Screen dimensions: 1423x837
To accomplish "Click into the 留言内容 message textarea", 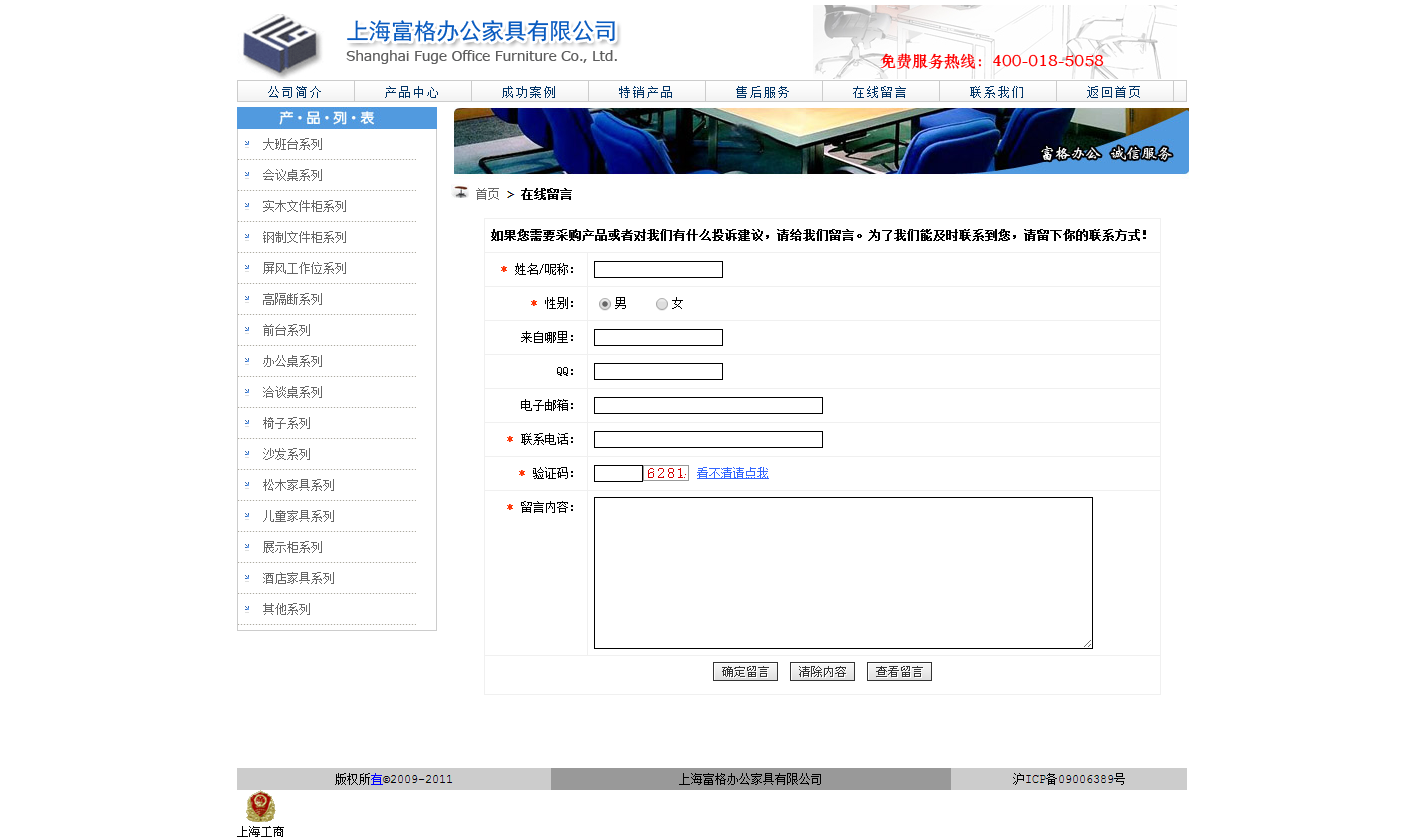I will coord(843,573).
